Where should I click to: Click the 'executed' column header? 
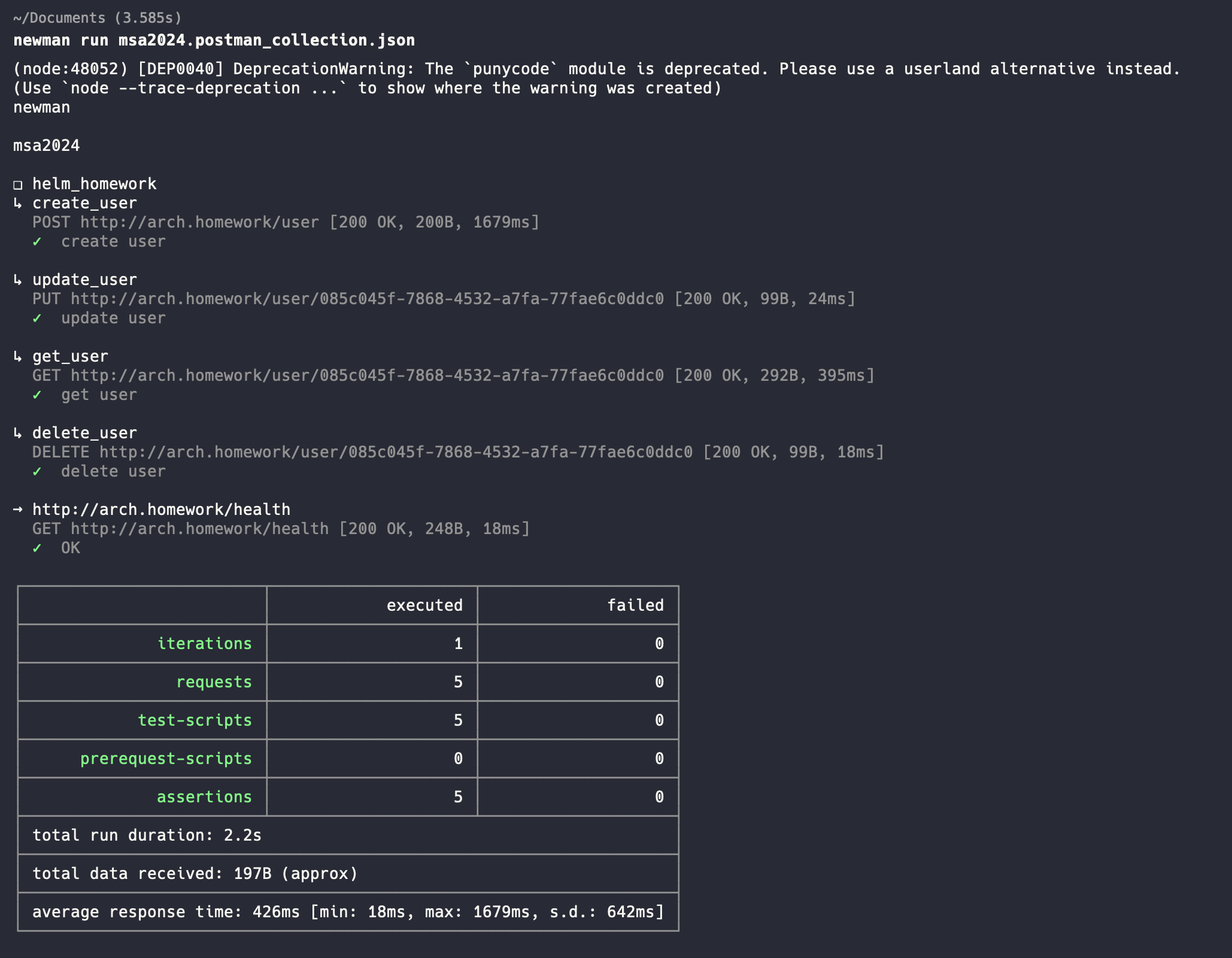coord(424,605)
